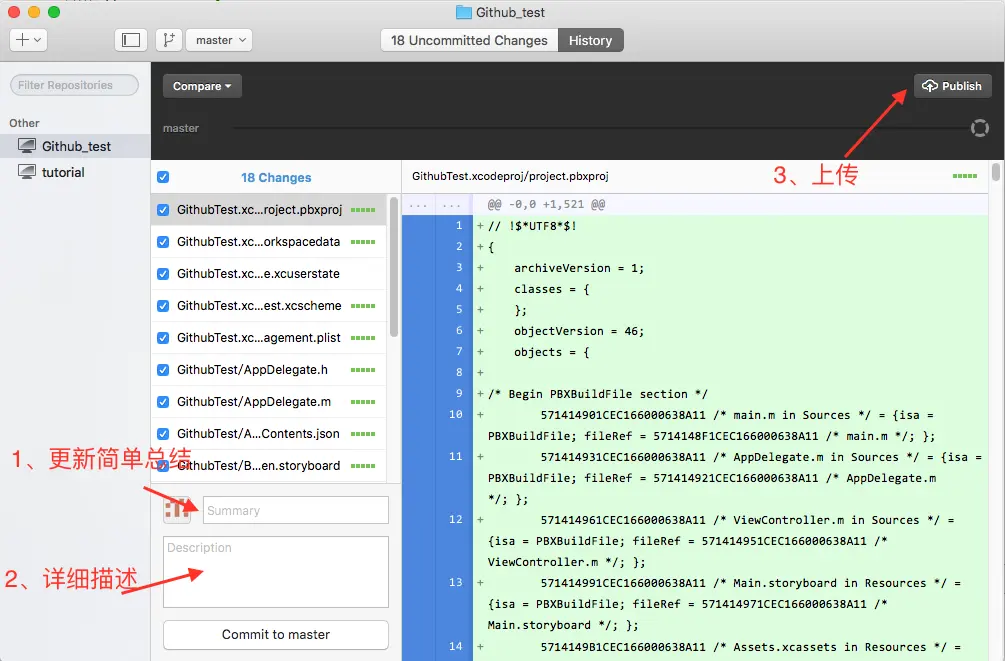
Task: Select the Github_test repository
Action: click(x=75, y=146)
